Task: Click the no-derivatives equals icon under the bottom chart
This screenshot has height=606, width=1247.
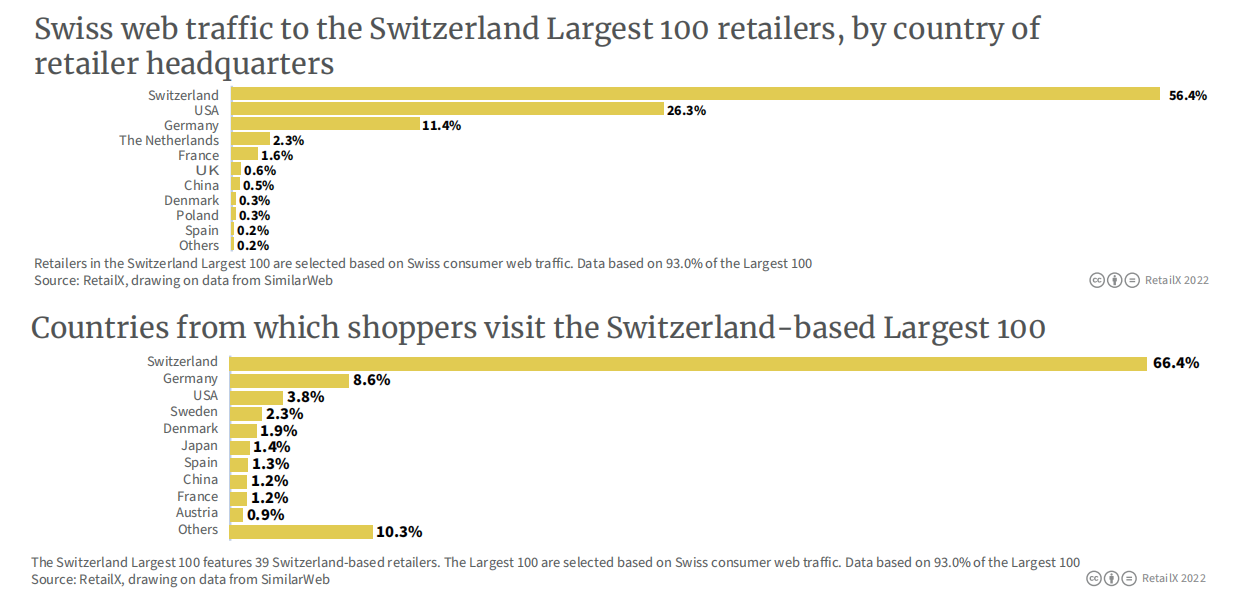Action: click(1130, 578)
